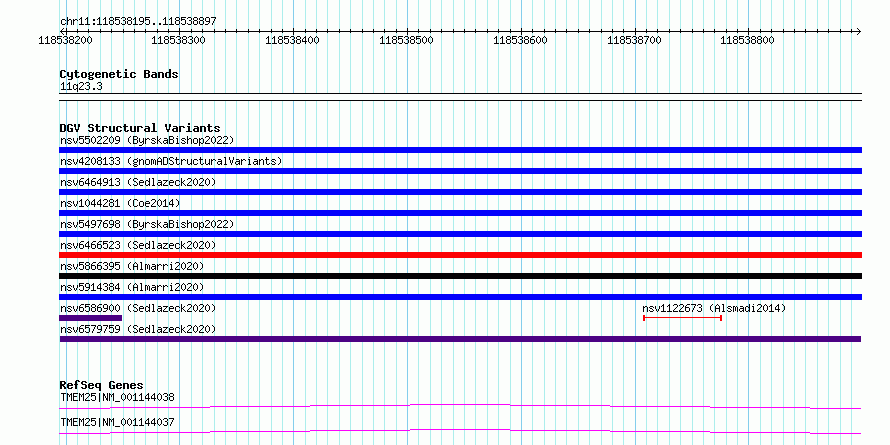Click ruler position 118538600
This screenshot has width=890, height=445.
(520, 40)
